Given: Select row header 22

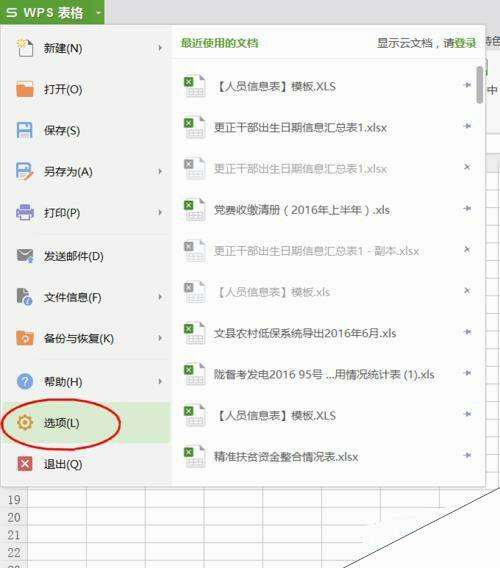Looking at the screenshot, I should [14, 552].
